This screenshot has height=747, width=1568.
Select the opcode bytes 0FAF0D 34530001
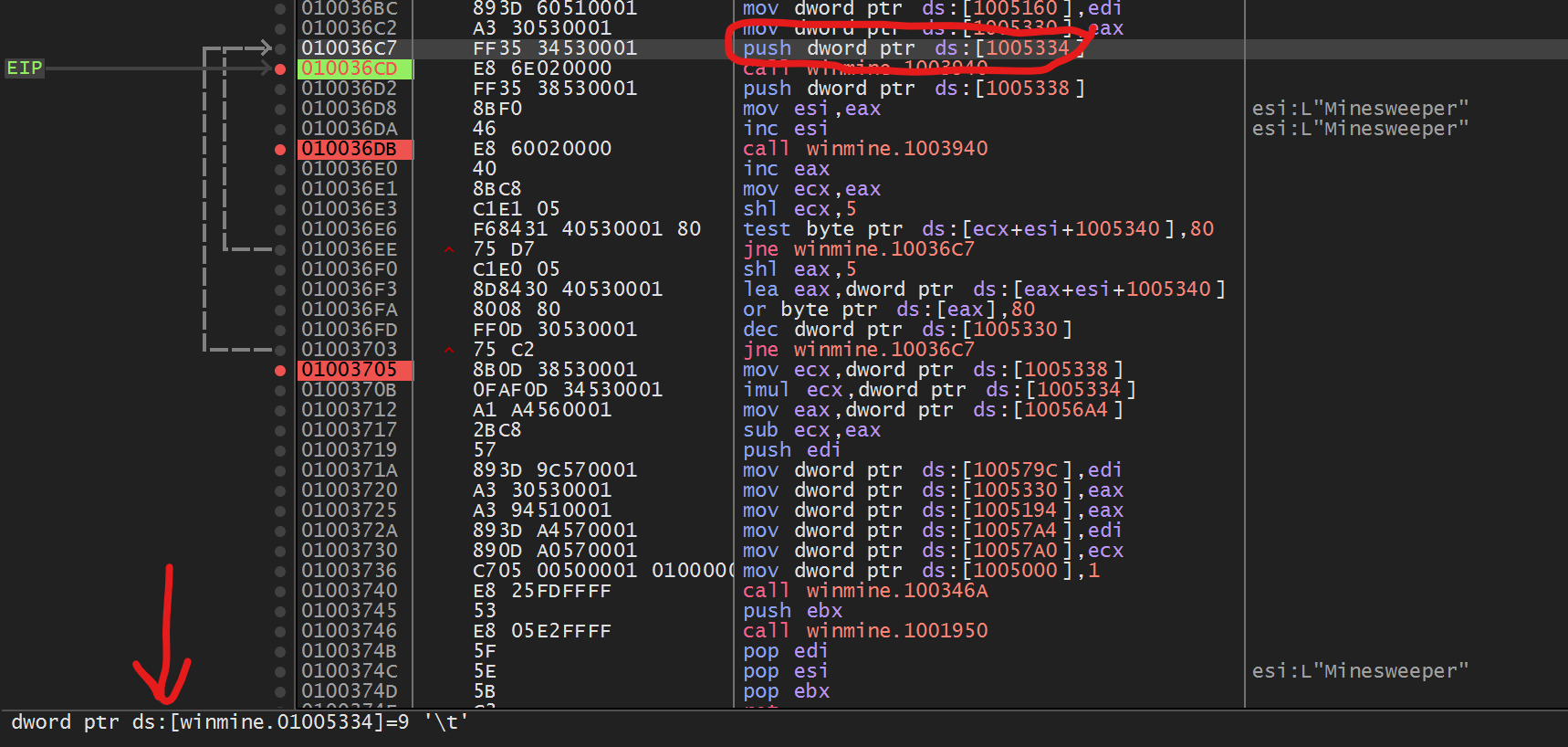[x=568, y=390]
